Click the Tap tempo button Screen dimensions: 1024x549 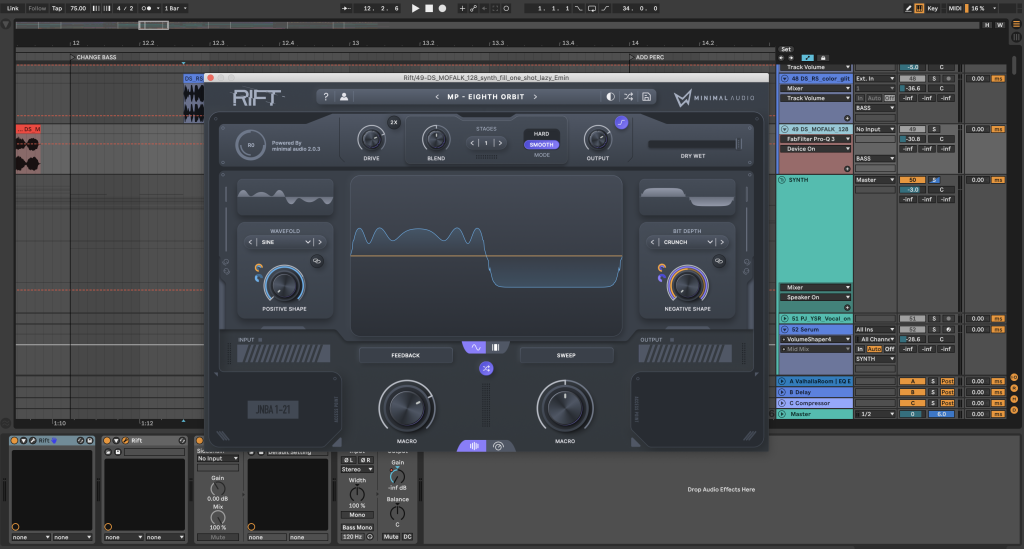(x=57, y=8)
